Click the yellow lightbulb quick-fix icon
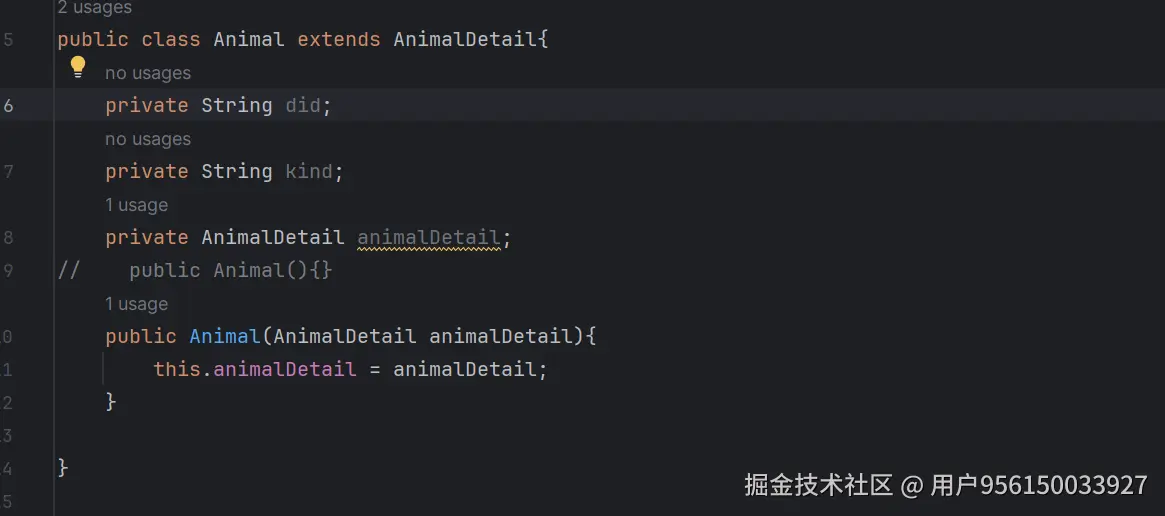The width and height of the screenshot is (1165, 516). tap(78, 68)
